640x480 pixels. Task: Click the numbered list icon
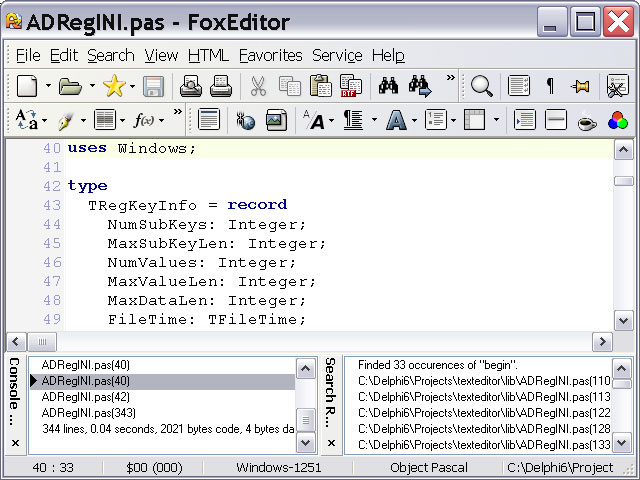[436, 120]
